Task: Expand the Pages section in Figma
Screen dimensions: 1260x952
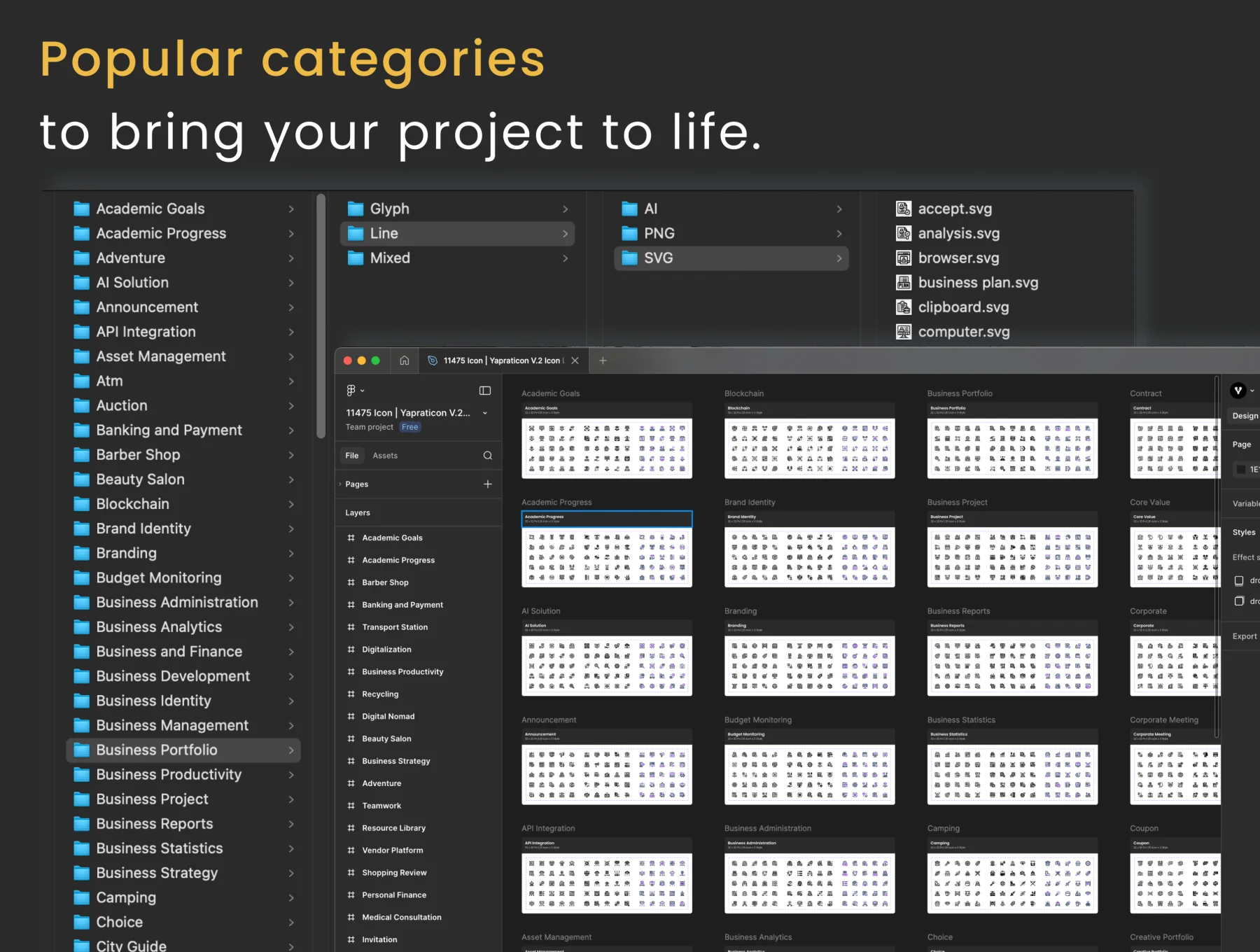Action: tap(340, 484)
